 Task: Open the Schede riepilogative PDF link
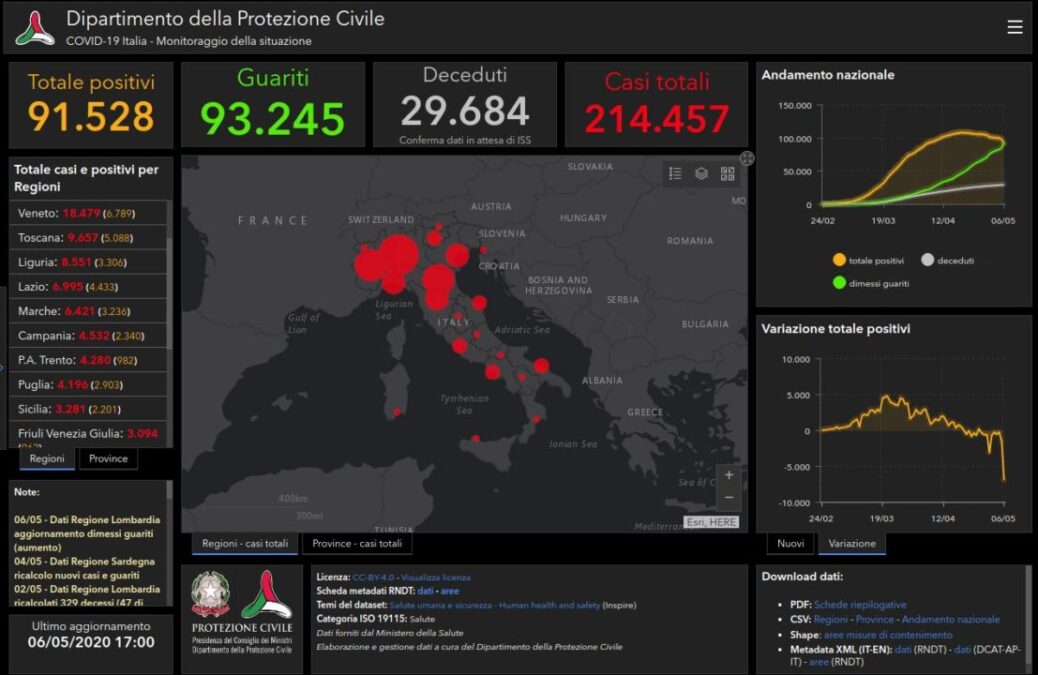click(860, 604)
